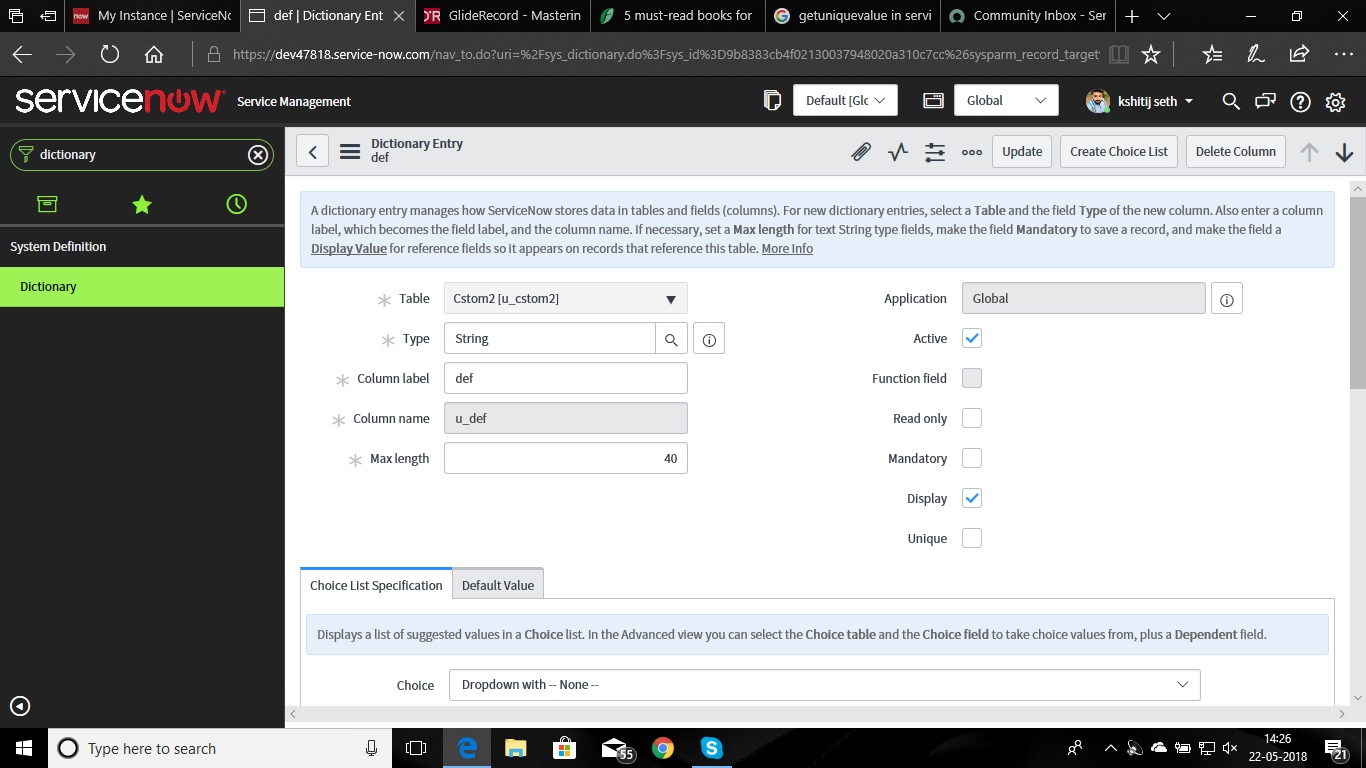Uncheck the Display checkbox
This screenshot has height=768, width=1366.
pyautogui.click(x=972, y=498)
